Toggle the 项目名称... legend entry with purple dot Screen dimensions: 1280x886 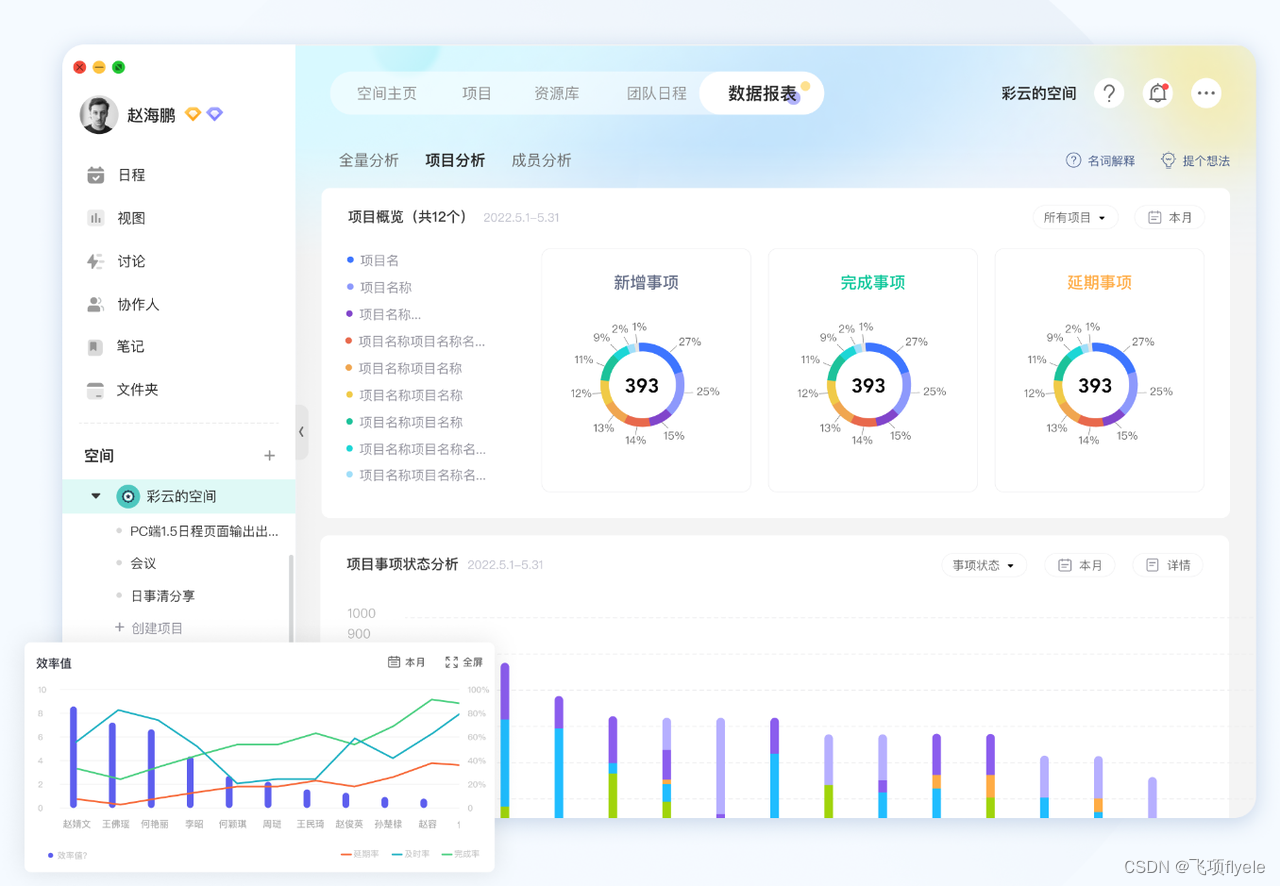[x=384, y=314]
